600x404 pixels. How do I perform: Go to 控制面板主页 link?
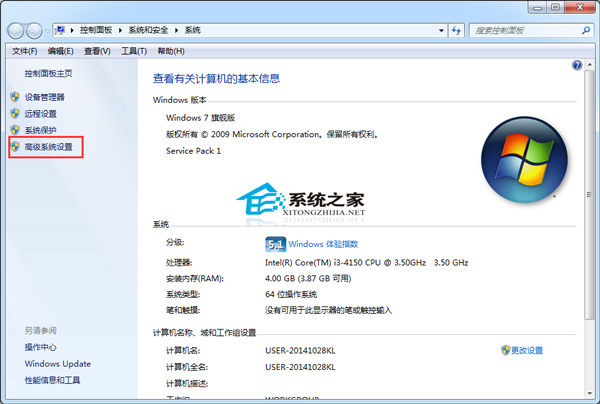point(48,73)
